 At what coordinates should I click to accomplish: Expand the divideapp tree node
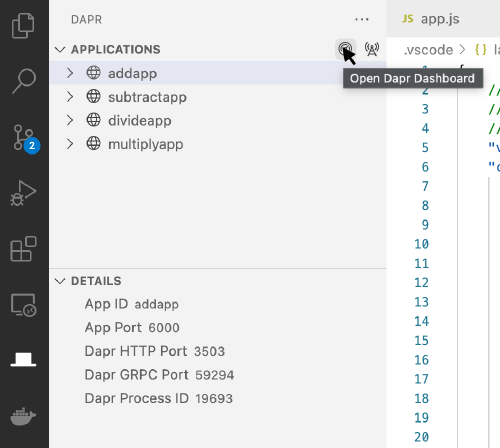70,120
